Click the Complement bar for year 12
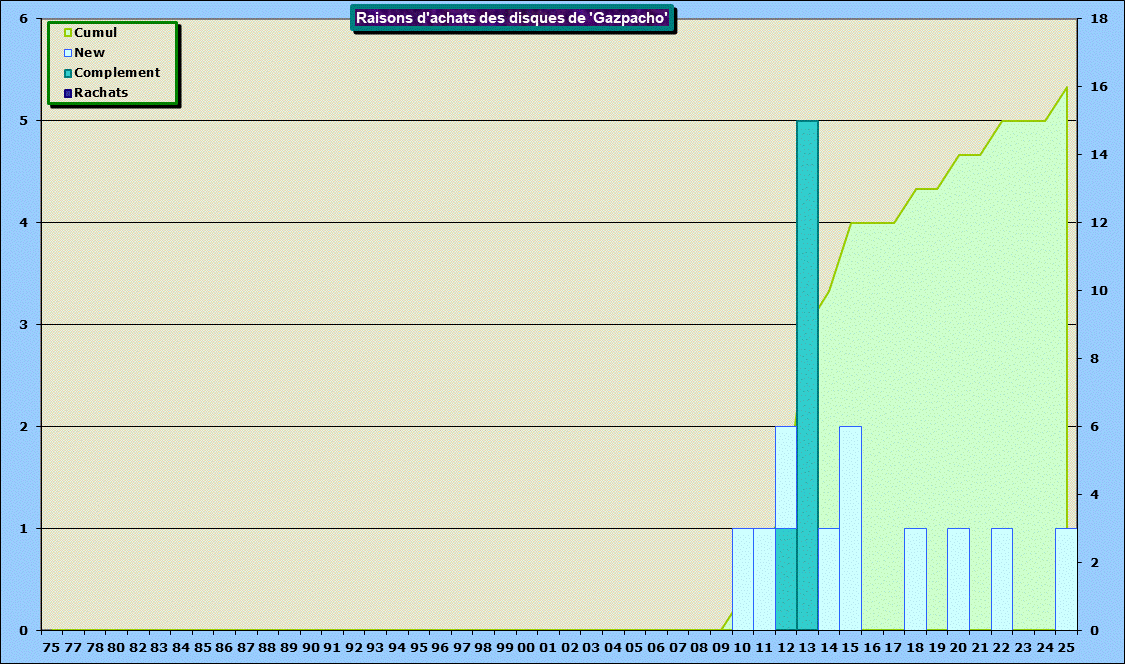This screenshot has height=664, width=1125. click(786, 579)
